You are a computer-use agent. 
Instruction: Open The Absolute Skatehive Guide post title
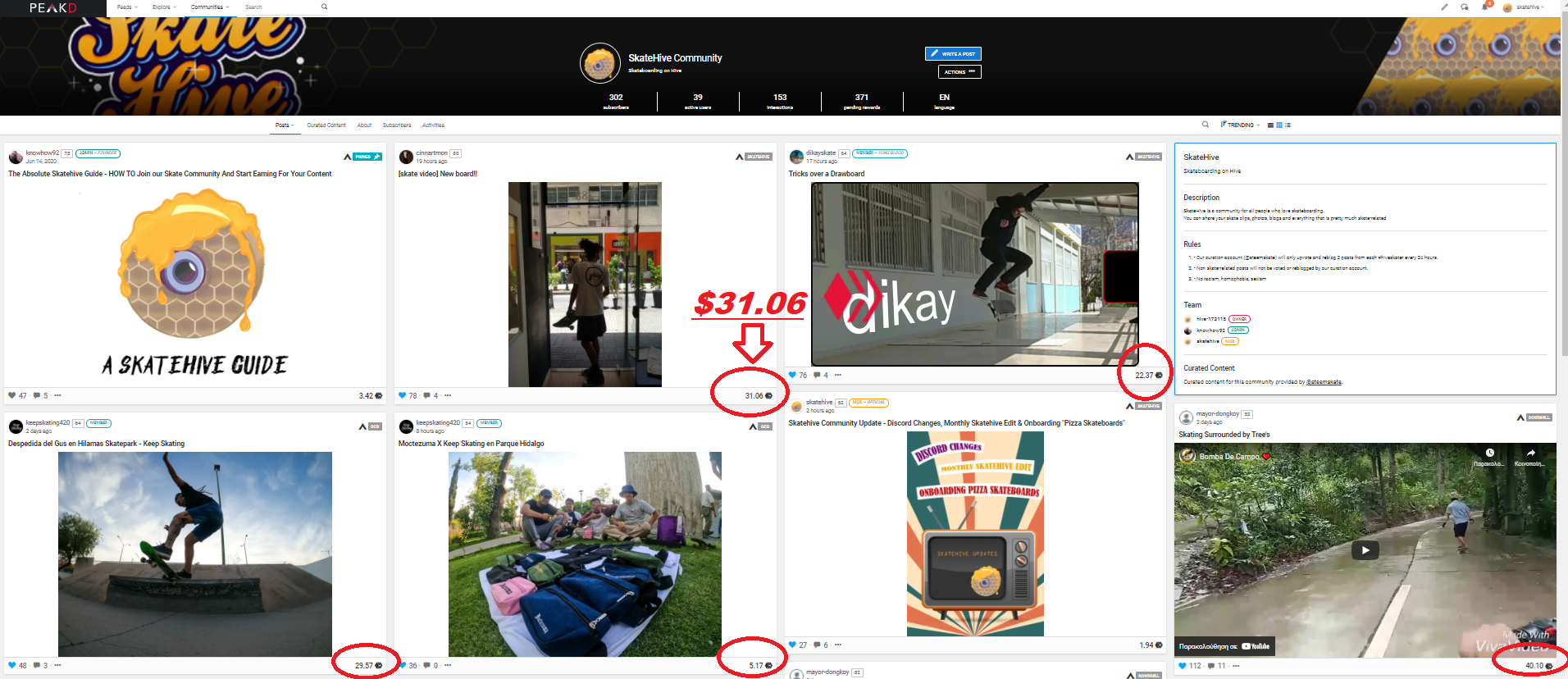point(170,174)
